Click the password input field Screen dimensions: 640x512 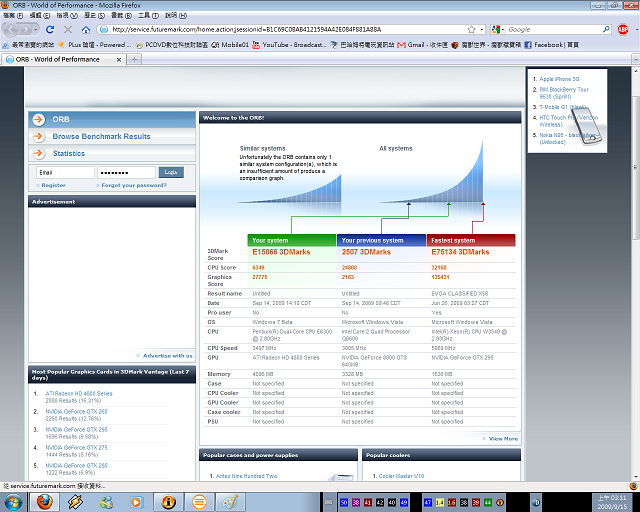(x=127, y=172)
